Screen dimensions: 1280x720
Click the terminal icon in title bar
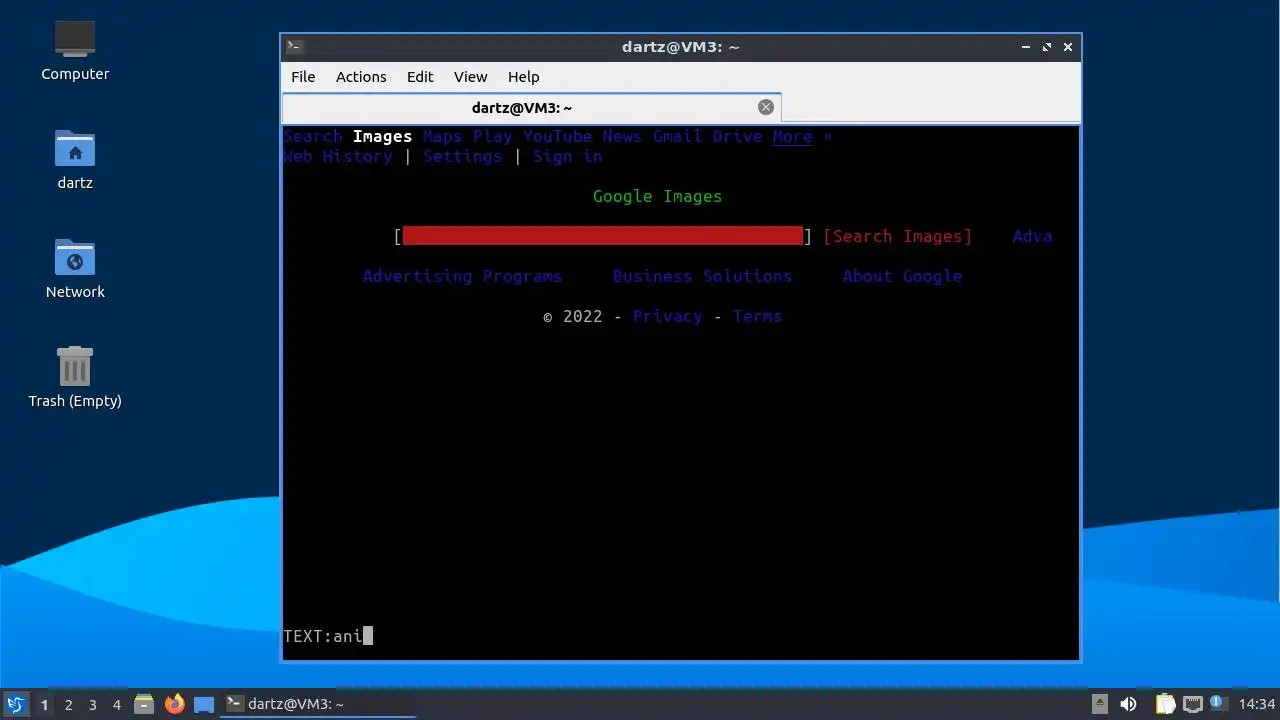tap(295, 47)
